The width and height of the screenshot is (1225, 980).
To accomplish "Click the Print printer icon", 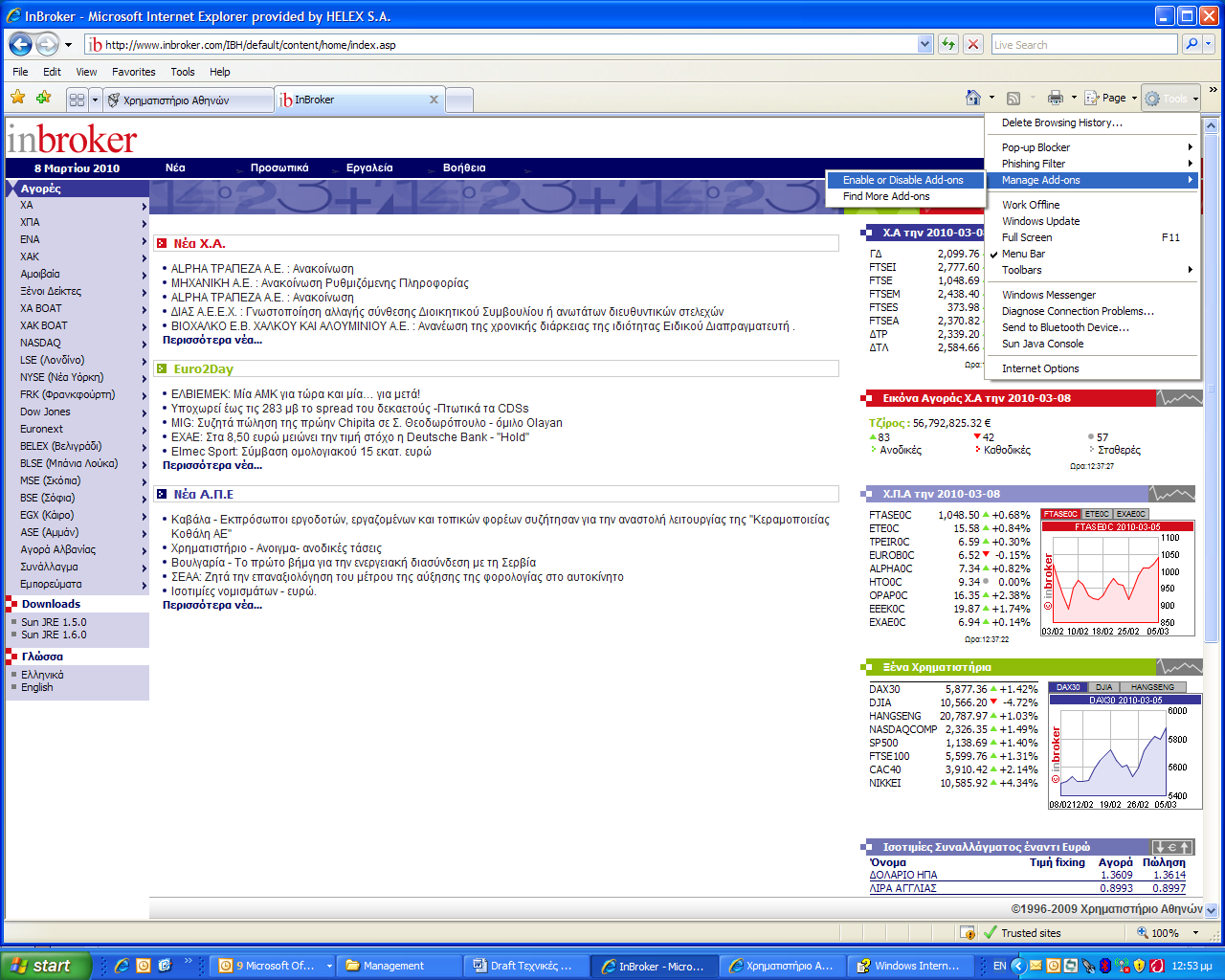I will pyautogui.click(x=1055, y=98).
